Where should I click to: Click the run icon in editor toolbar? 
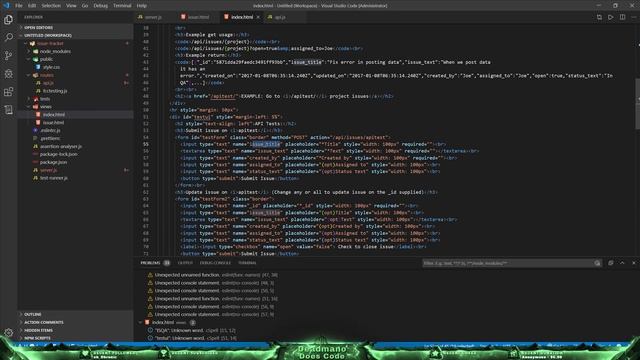tap(611, 17)
